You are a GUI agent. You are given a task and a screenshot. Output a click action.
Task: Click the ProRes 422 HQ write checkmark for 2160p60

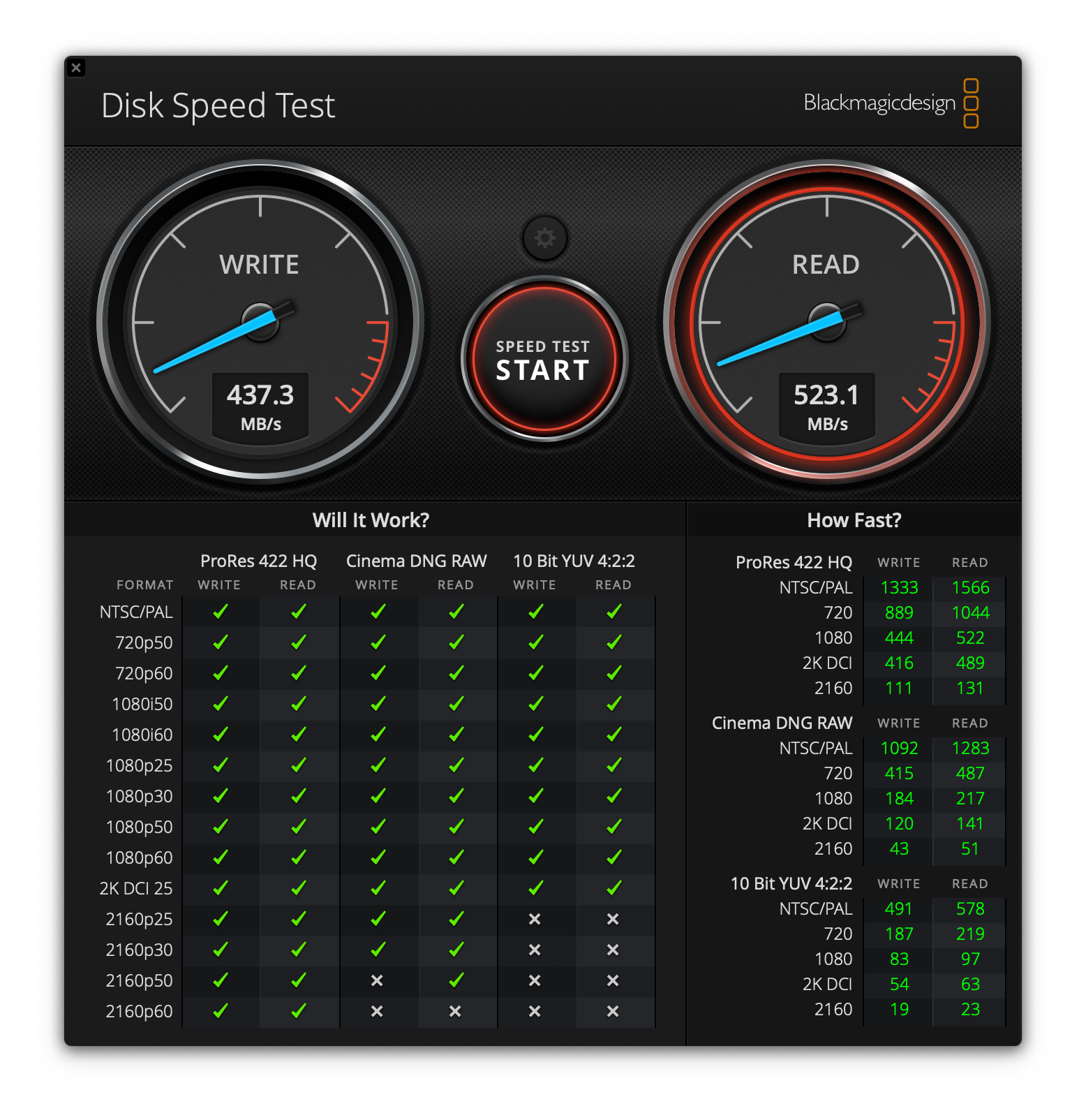tap(221, 1011)
